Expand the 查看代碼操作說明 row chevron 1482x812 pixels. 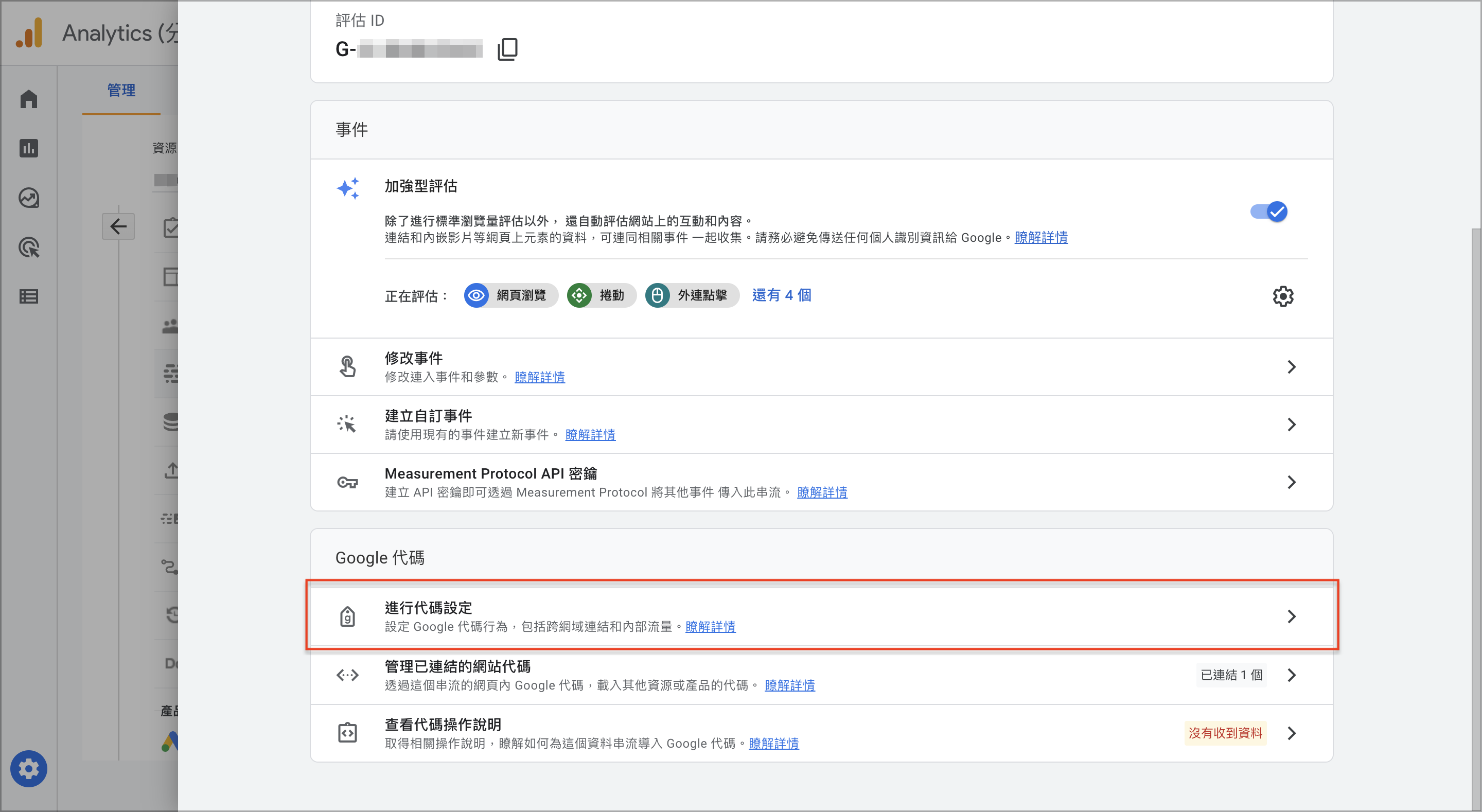coord(1292,733)
